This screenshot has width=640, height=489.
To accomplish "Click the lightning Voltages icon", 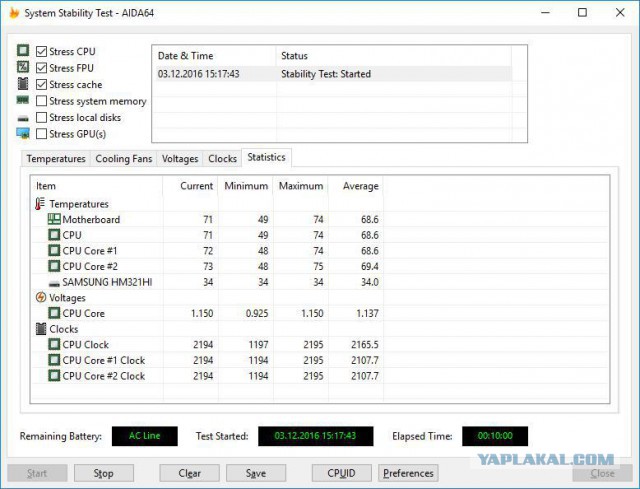I will pos(41,297).
